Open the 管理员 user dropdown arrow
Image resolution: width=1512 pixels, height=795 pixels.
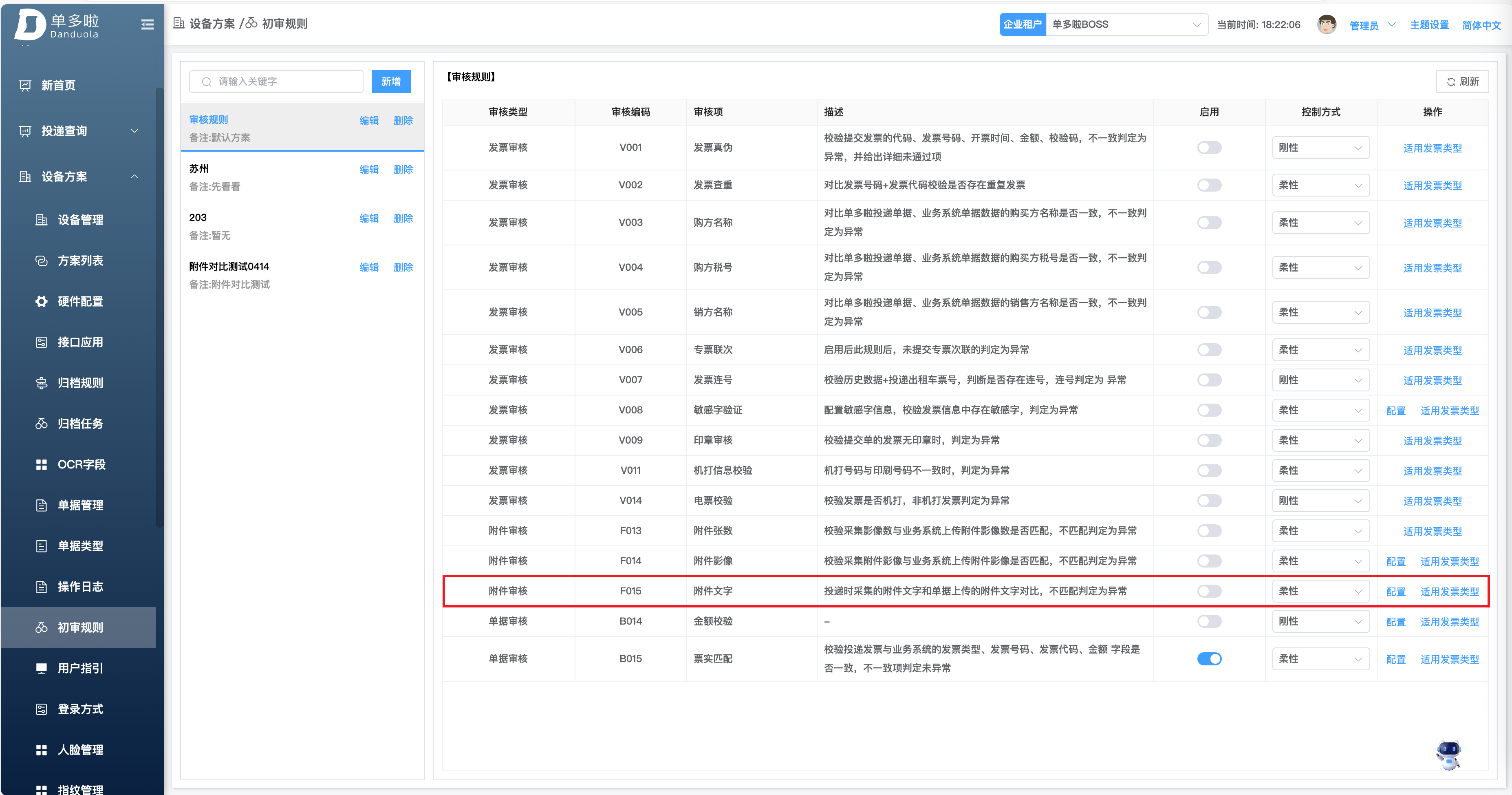[x=1391, y=24]
